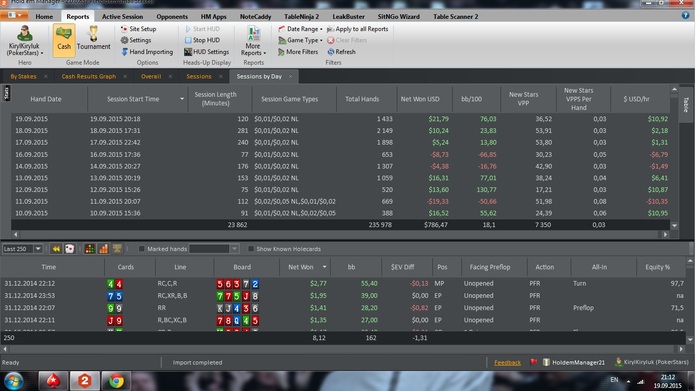700x391 pixels.
Task: Open More Filters
Action: coord(298,52)
